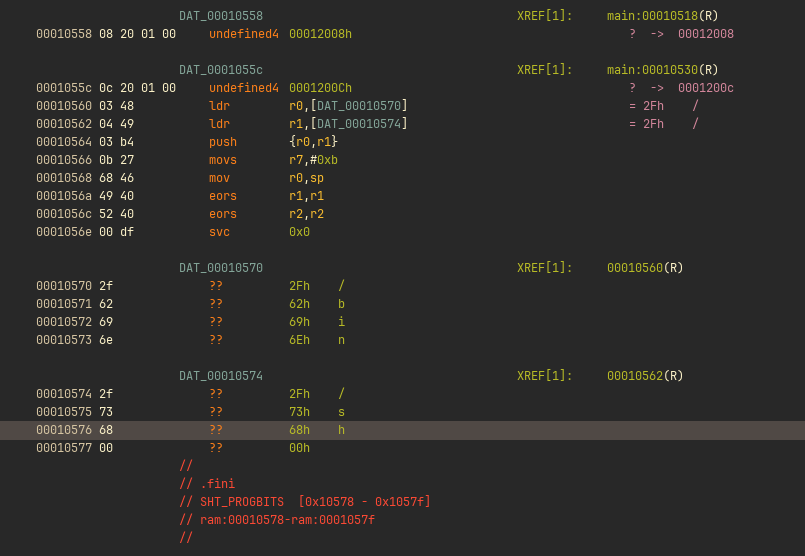Click the #0xb operand of movs r7
The image size is (805, 556).
tap(327, 160)
